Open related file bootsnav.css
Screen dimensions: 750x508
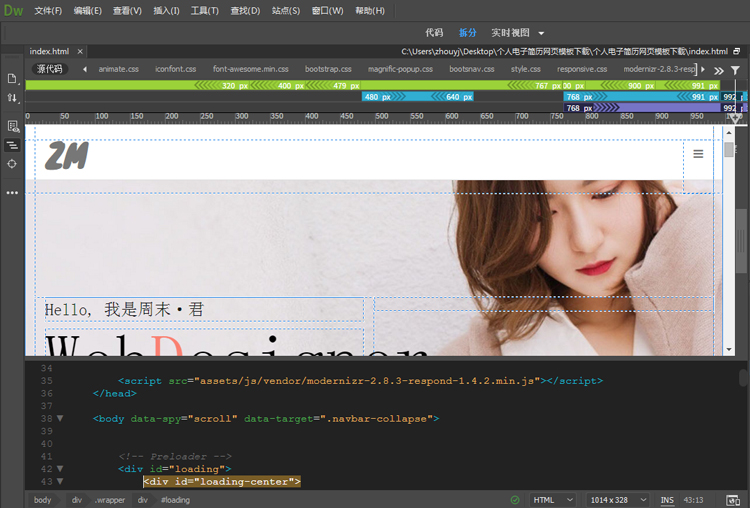pyautogui.click(x=472, y=69)
